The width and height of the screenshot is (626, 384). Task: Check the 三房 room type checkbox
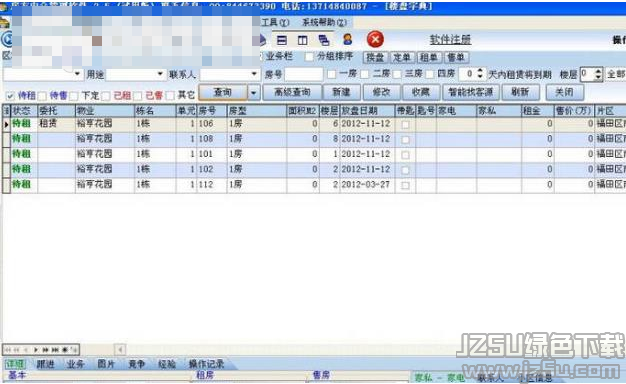coord(397,74)
